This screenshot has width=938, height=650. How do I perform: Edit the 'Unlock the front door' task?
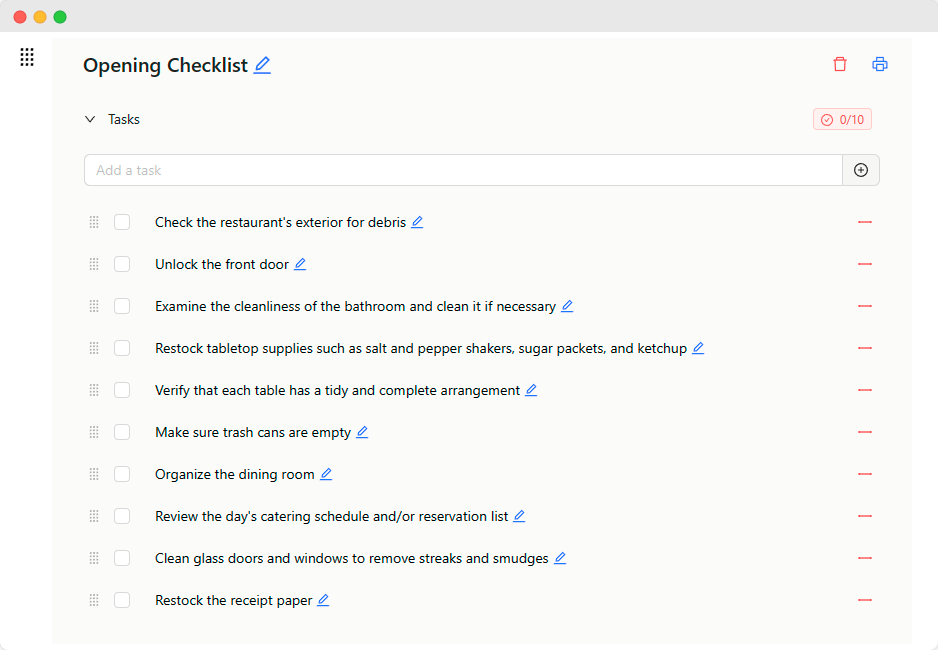[x=300, y=264]
